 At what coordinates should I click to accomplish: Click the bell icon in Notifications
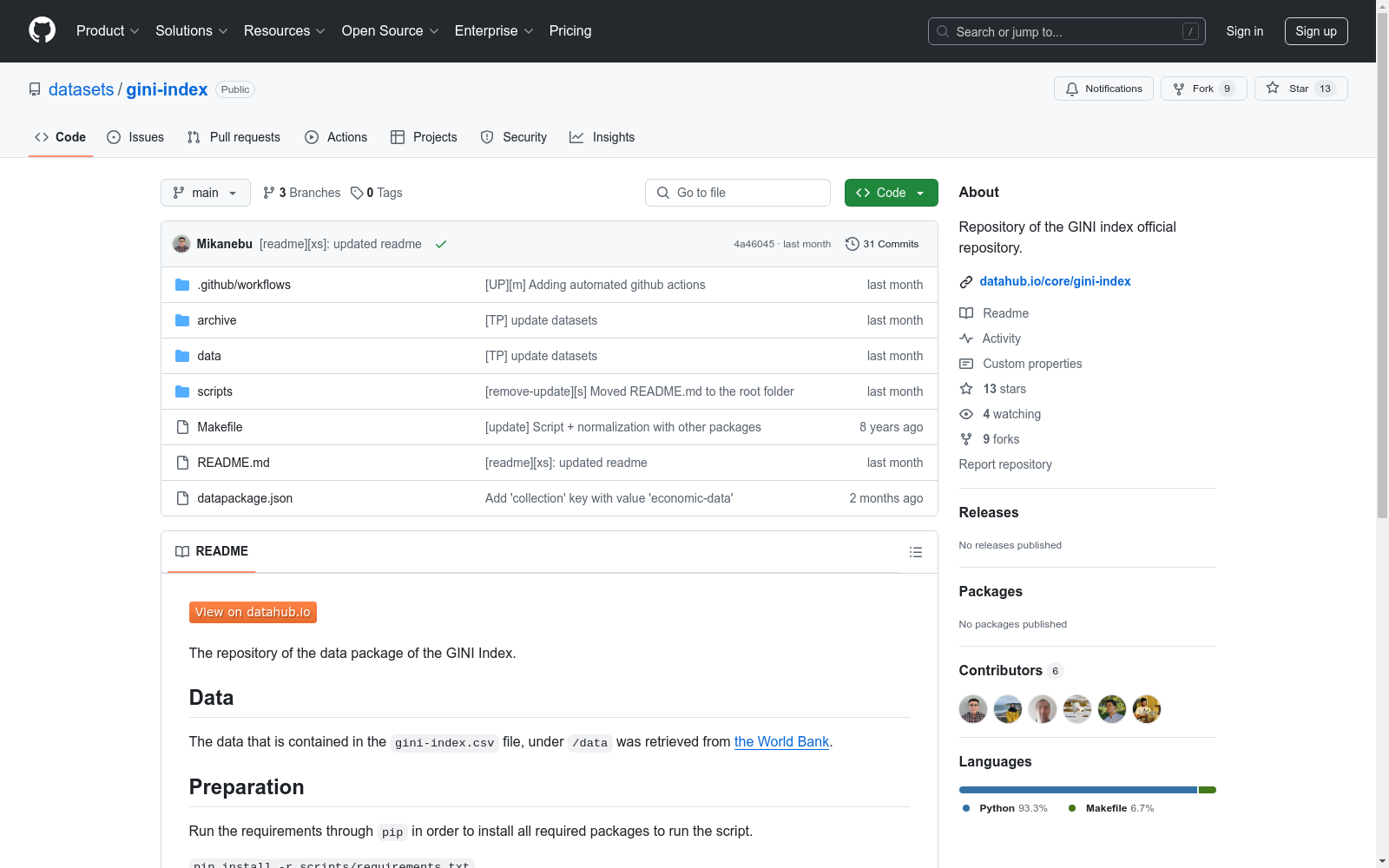point(1072,89)
